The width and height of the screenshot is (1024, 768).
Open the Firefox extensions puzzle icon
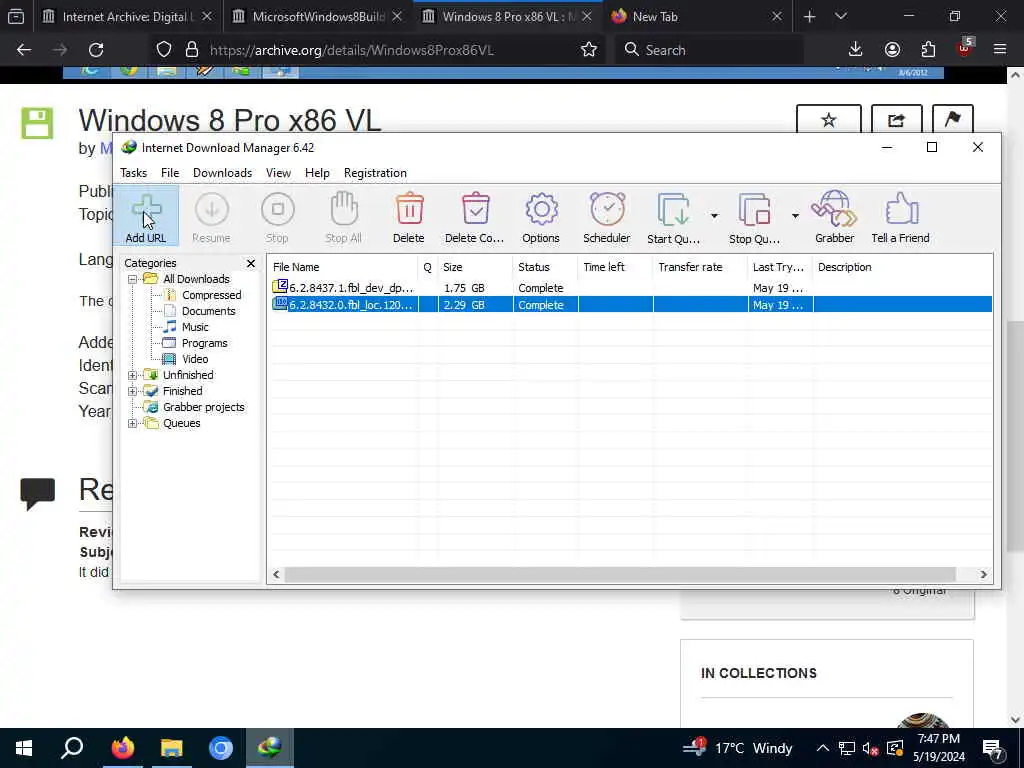[928, 50]
